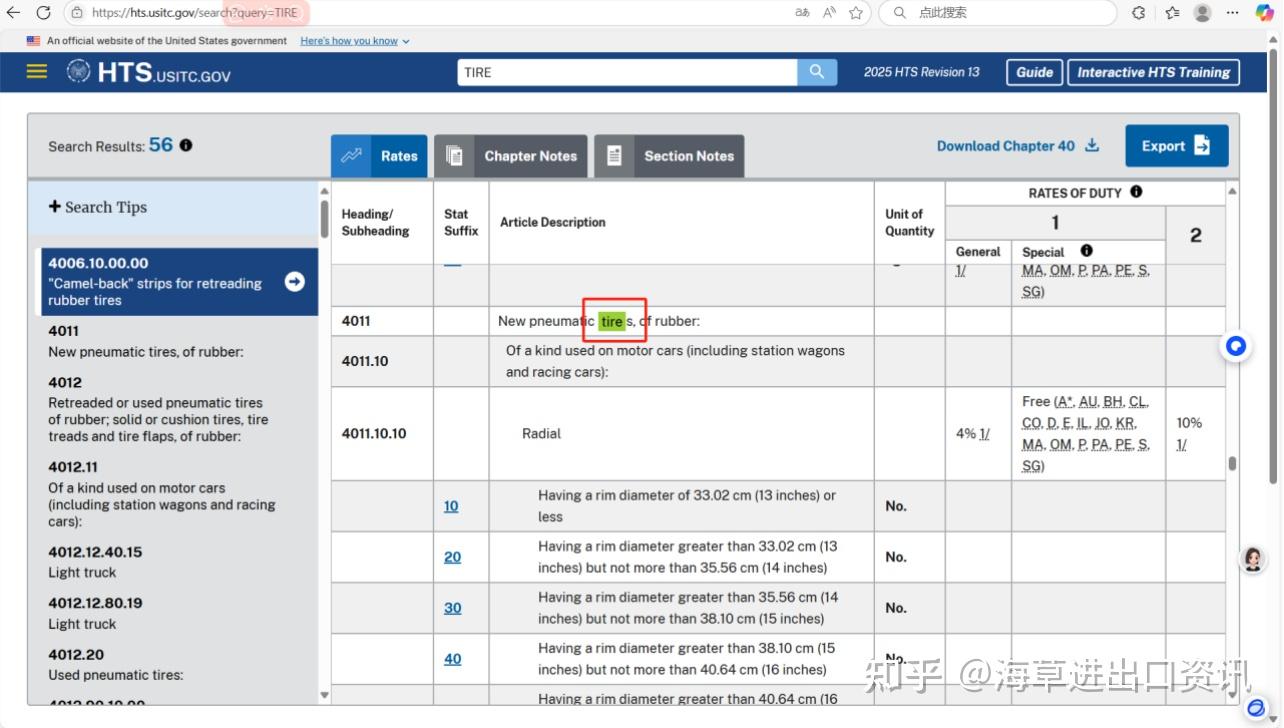Click the site info lock icon
1284x728 pixels.
coord(77,13)
